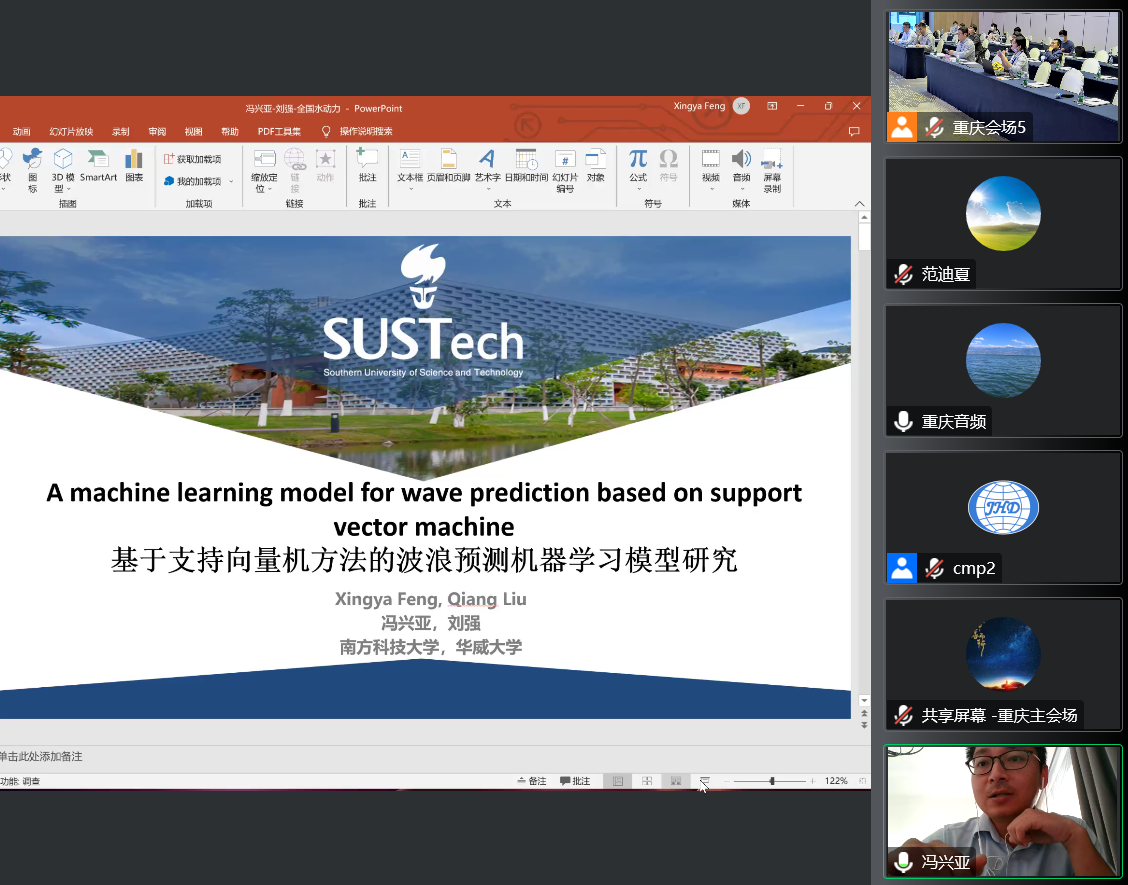This screenshot has width=1128, height=885.
Task: Select the slide's English title text
Action: pyautogui.click(x=424, y=509)
